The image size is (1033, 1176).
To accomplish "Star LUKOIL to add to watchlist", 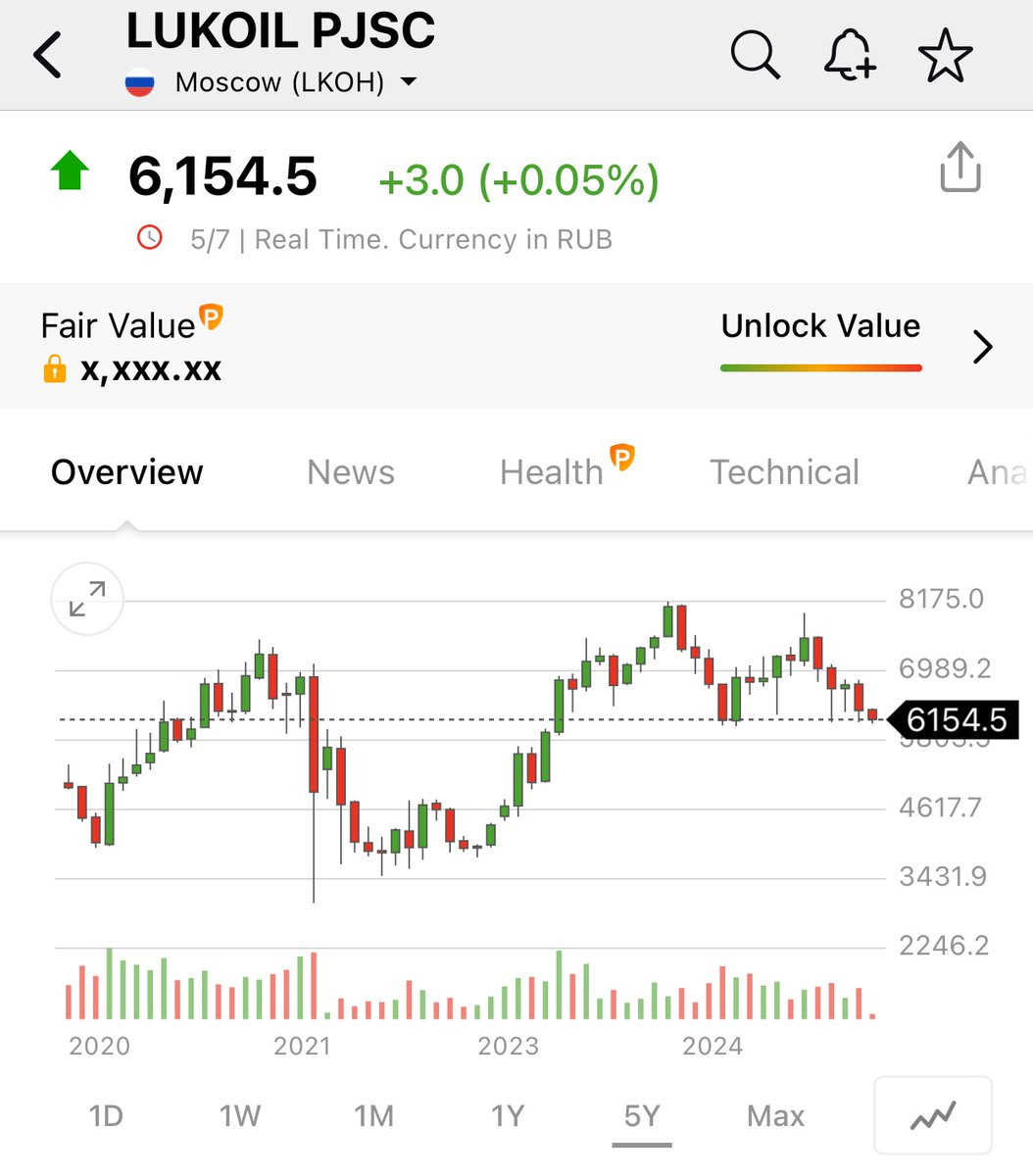I will 946,55.
